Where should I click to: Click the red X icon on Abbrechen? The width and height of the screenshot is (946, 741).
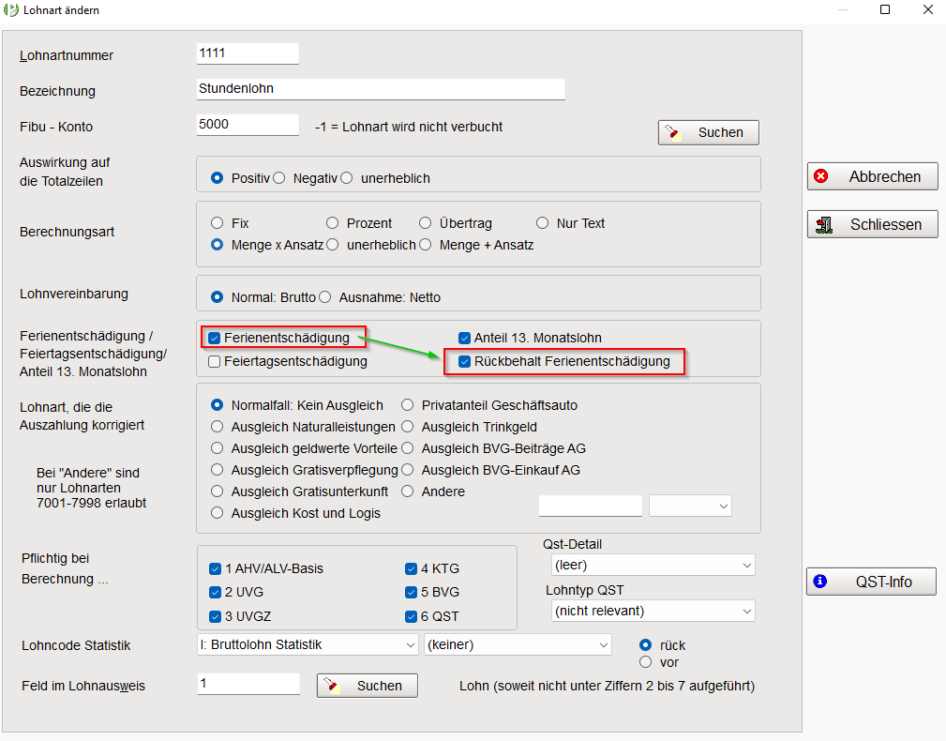(x=821, y=176)
